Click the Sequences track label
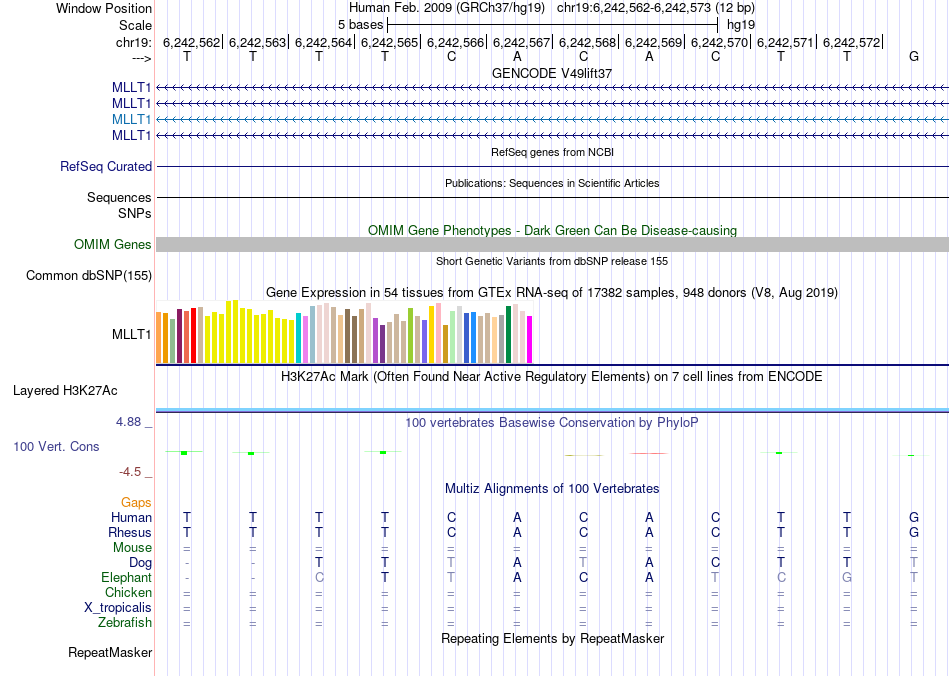This screenshot has height=676, width=950. coord(119,197)
